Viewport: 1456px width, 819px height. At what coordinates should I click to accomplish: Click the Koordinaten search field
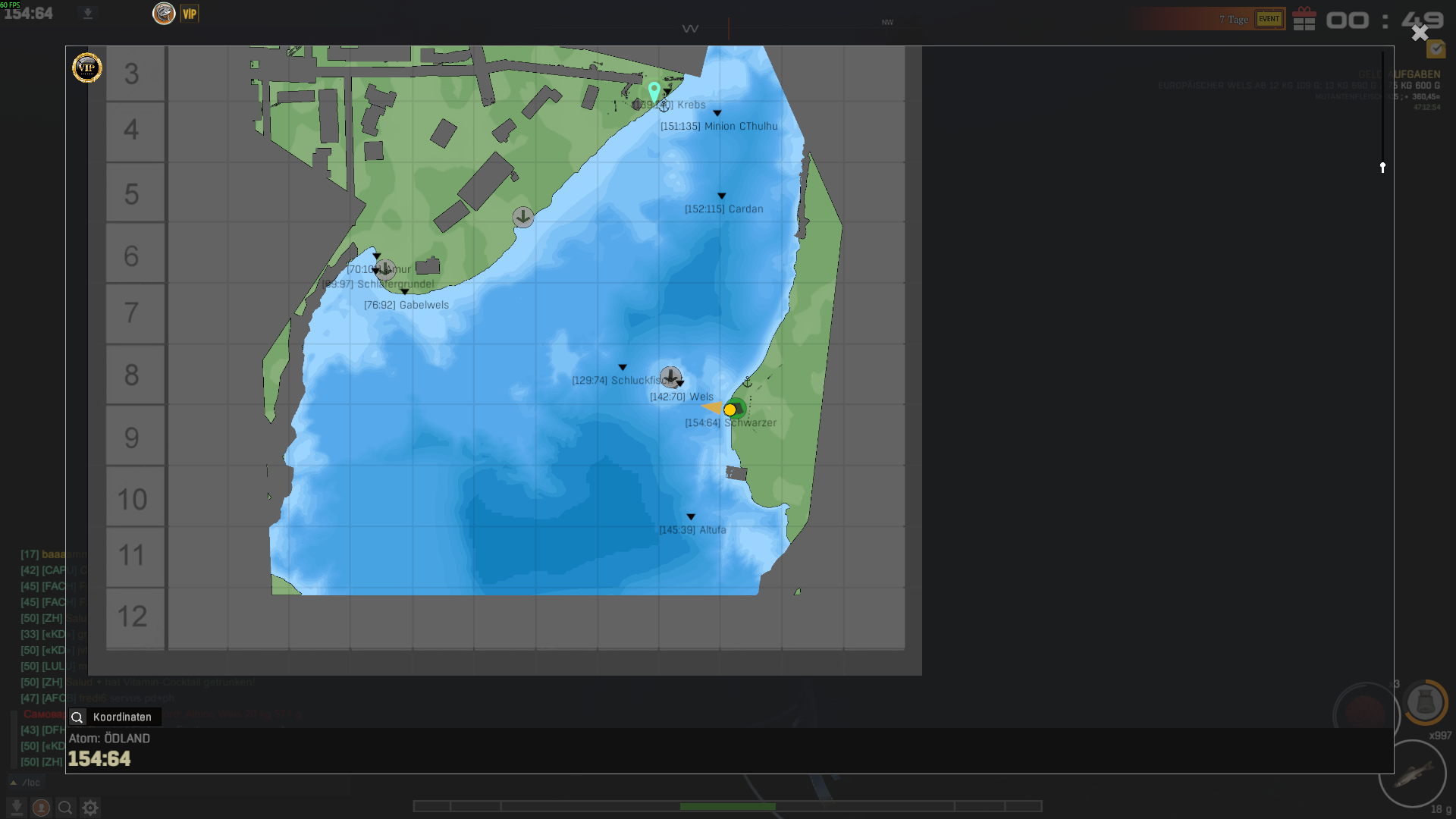(x=122, y=717)
